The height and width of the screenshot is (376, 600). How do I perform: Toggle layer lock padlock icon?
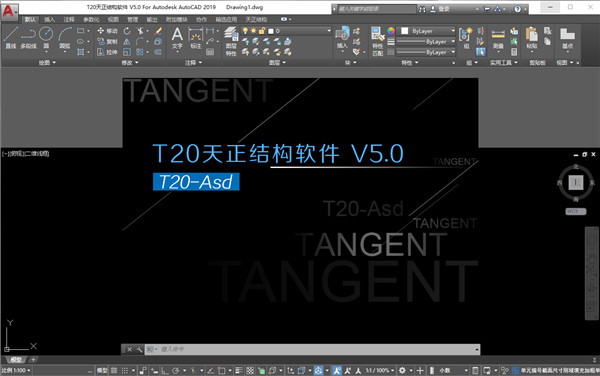[262, 31]
